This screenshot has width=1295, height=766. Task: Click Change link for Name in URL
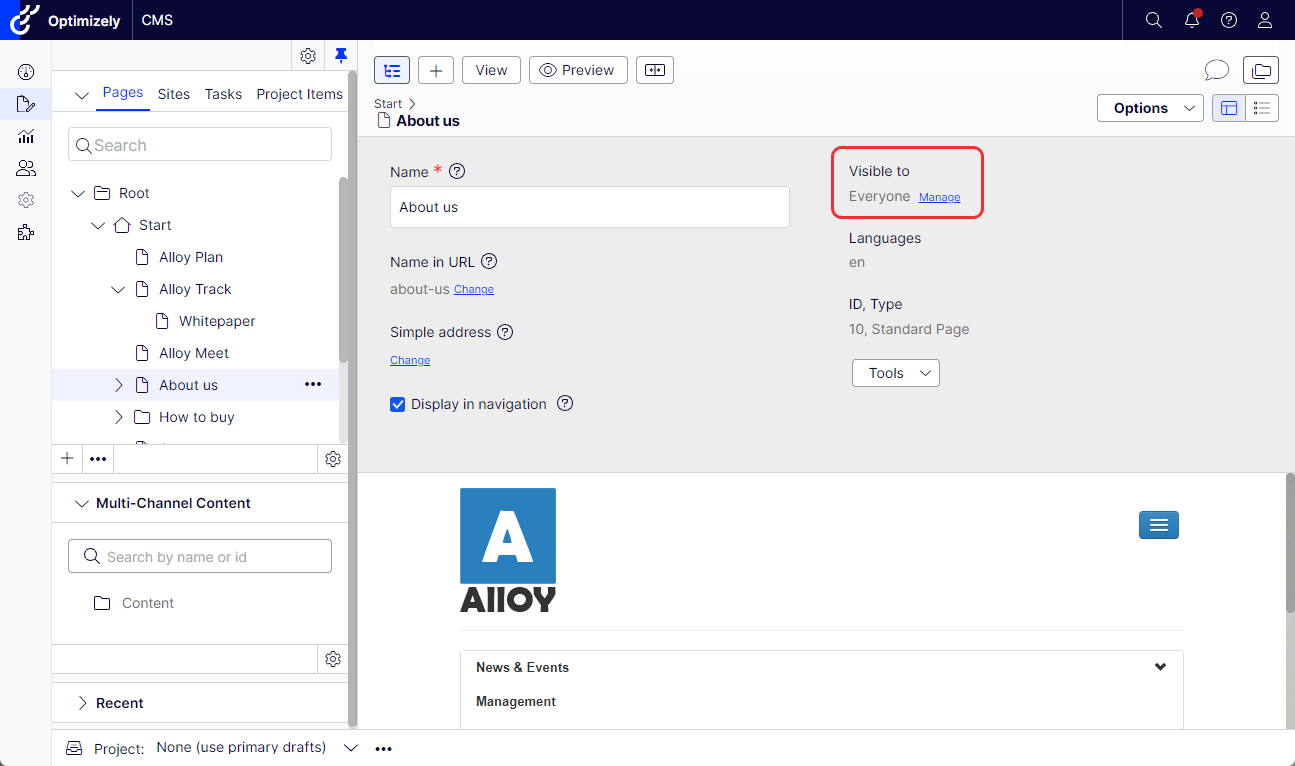[473, 290]
